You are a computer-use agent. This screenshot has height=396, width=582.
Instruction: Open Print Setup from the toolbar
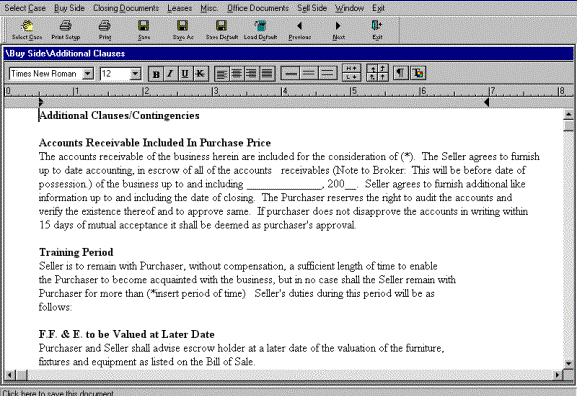click(x=66, y=29)
